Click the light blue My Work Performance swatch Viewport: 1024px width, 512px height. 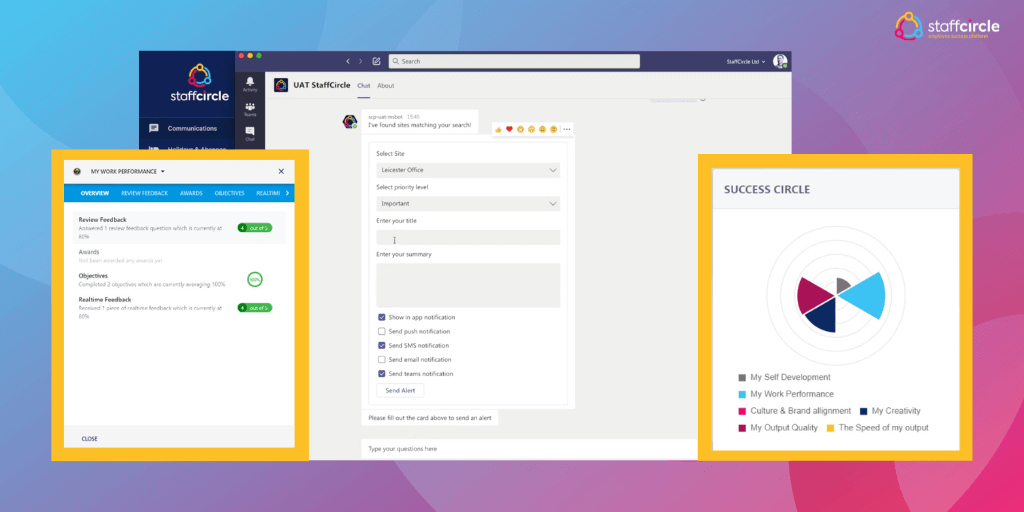coord(742,394)
